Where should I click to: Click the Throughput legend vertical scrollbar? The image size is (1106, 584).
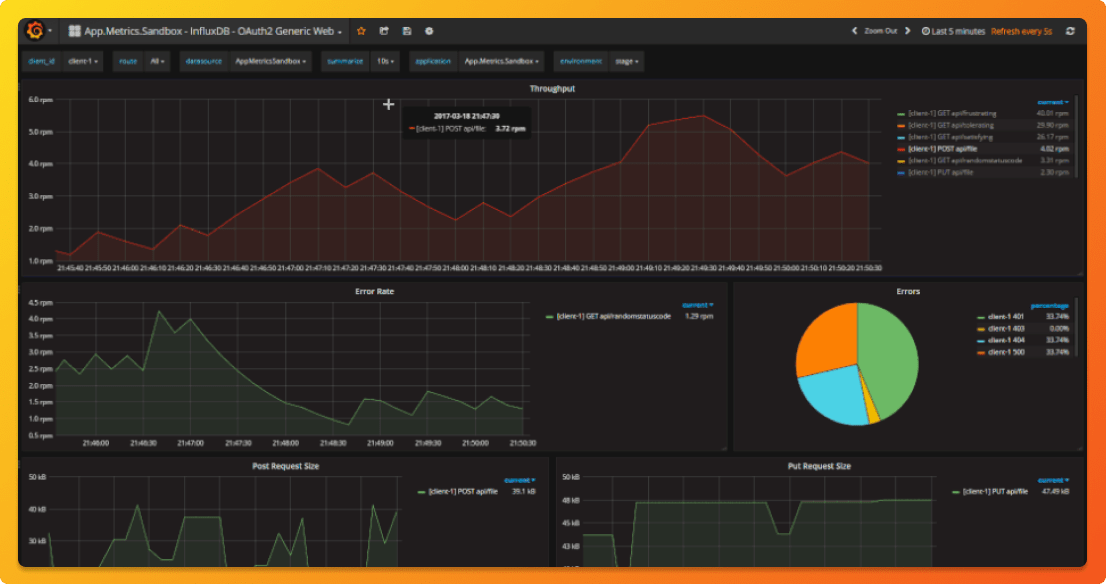[1076, 138]
